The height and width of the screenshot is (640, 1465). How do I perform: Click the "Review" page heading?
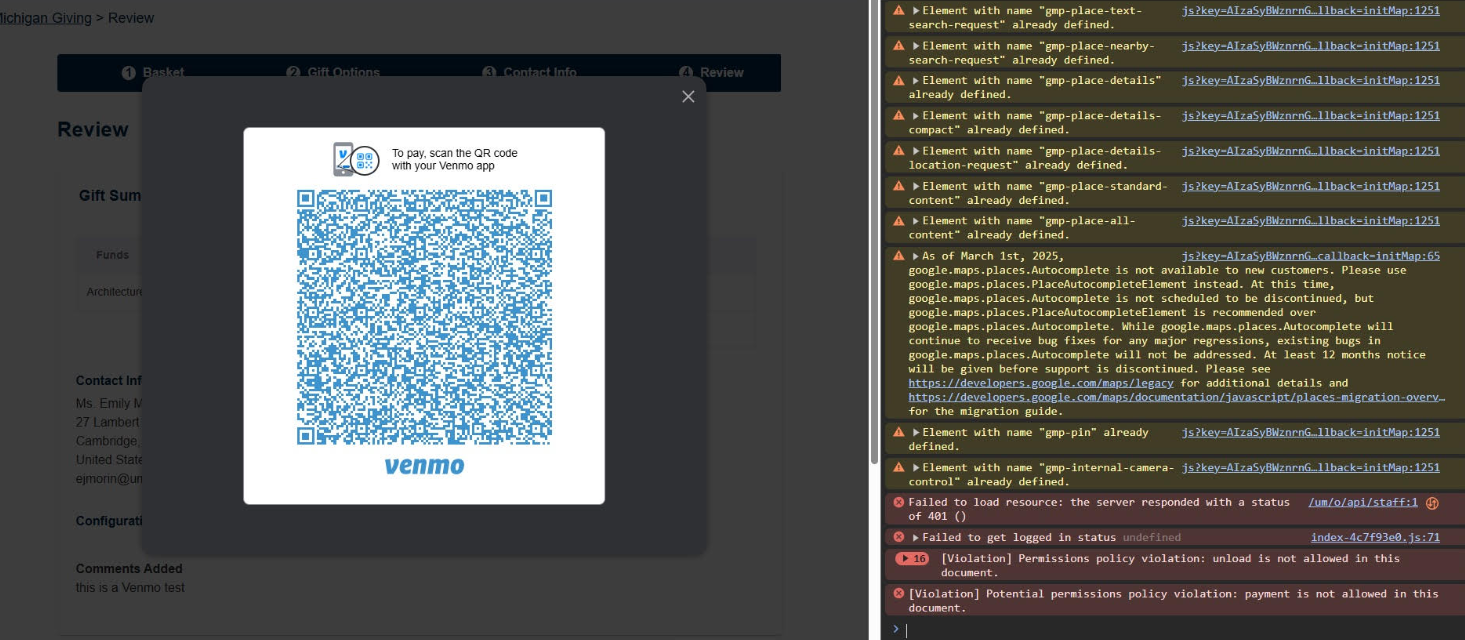pos(93,130)
